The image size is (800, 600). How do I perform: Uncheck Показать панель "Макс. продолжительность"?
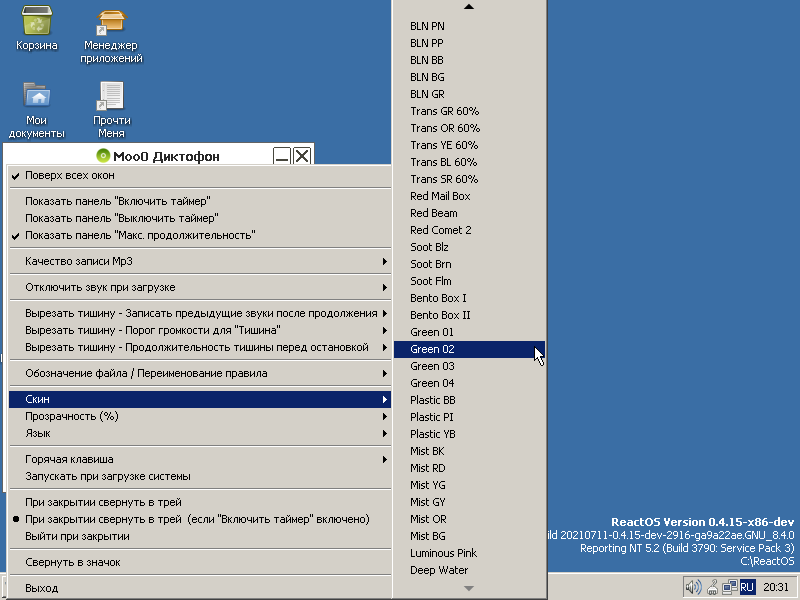200,235
